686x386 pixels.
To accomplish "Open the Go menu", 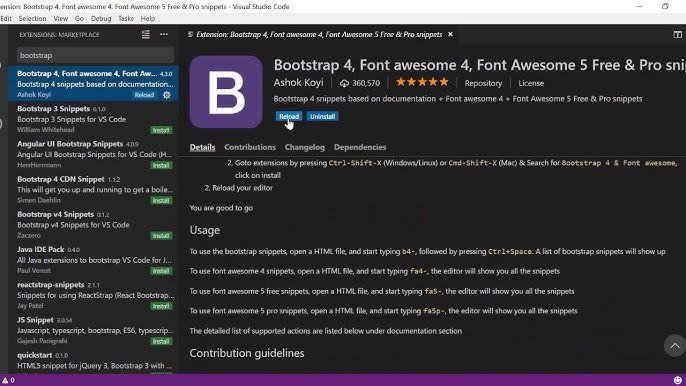I will pos(79,18).
